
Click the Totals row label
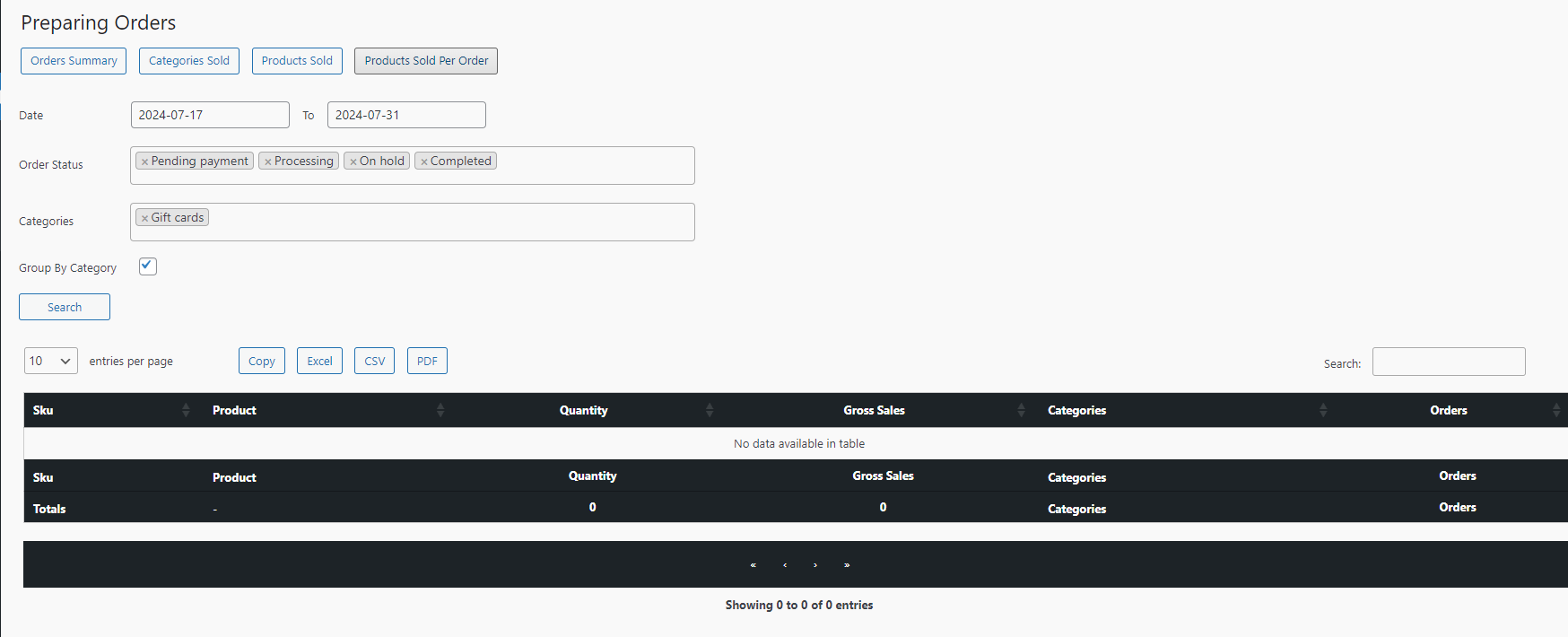[49, 509]
